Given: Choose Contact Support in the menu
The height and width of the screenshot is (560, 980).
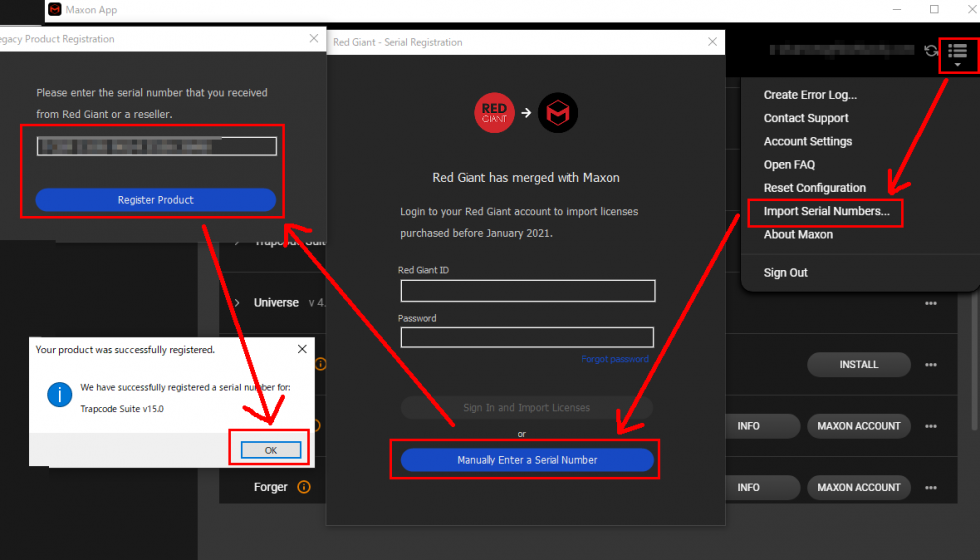Looking at the screenshot, I should 806,118.
